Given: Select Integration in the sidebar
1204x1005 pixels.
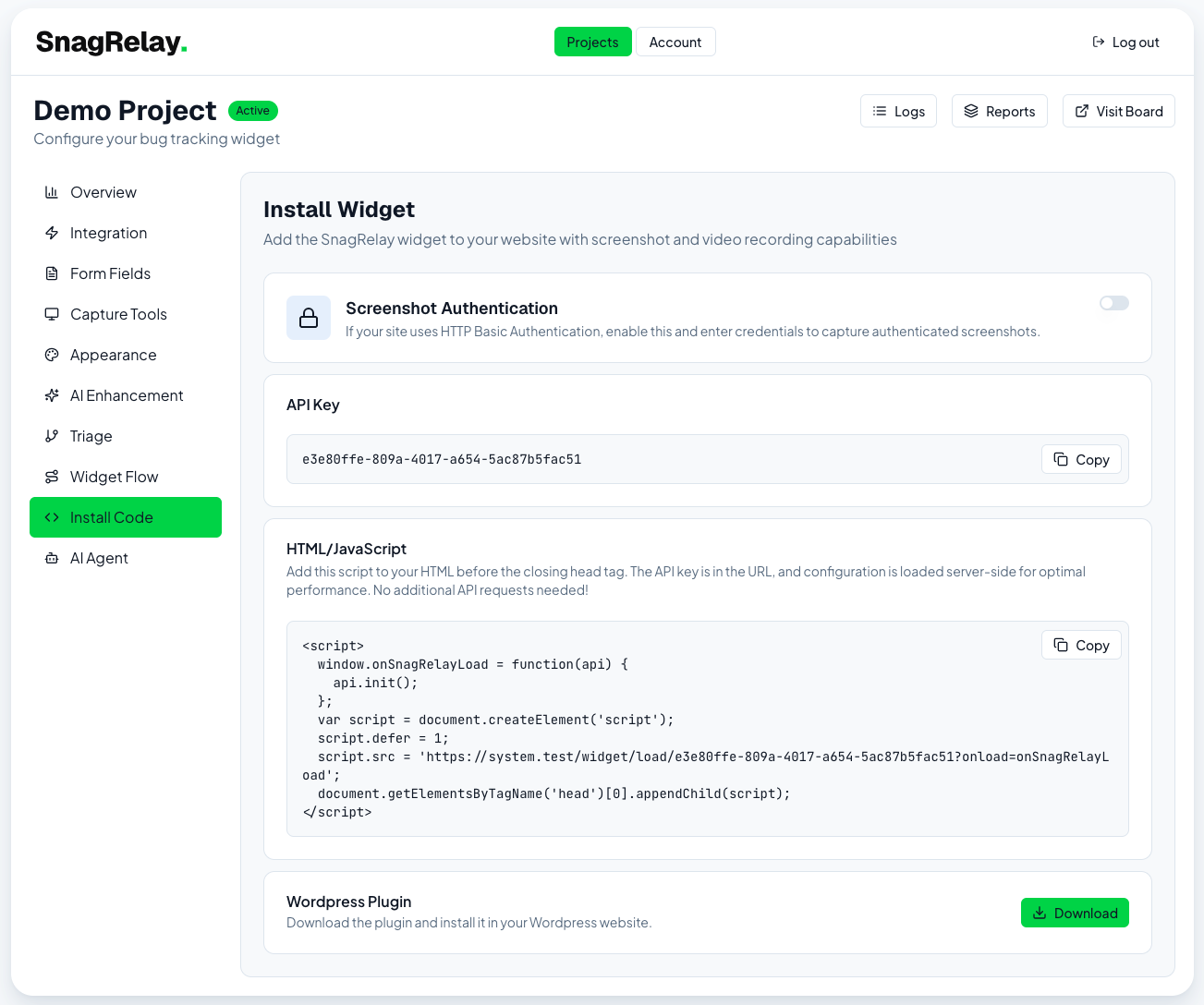Looking at the screenshot, I should point(126,233).
